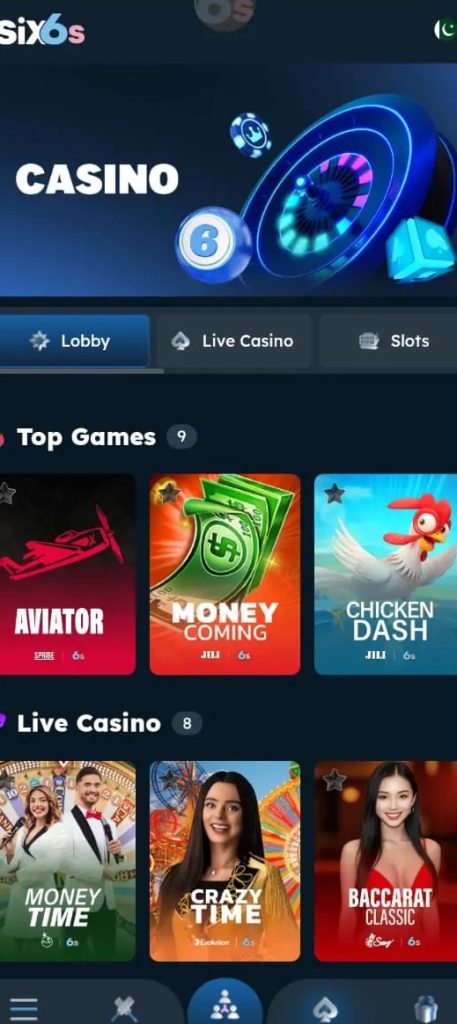This screenshot has width=457, height=1024.
Task: Favorite Money Coming with its star
Action: click(168, 494)
